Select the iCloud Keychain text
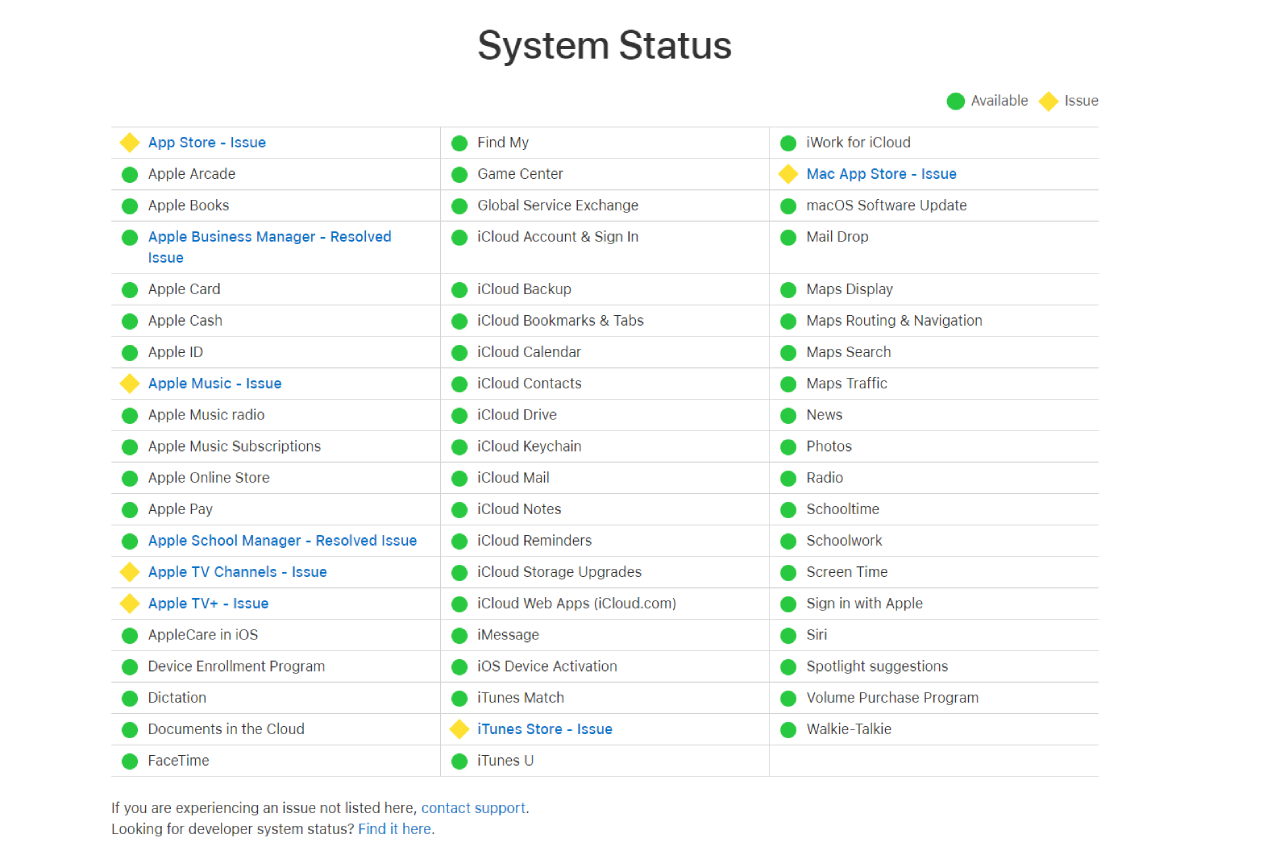The image size is (1280, 859). point(530,446)
